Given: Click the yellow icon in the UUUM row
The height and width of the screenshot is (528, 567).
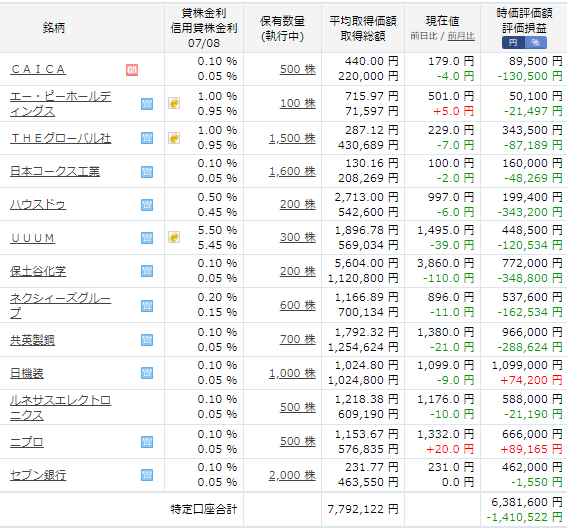Looking at the screenshot, I should point(174,237).
